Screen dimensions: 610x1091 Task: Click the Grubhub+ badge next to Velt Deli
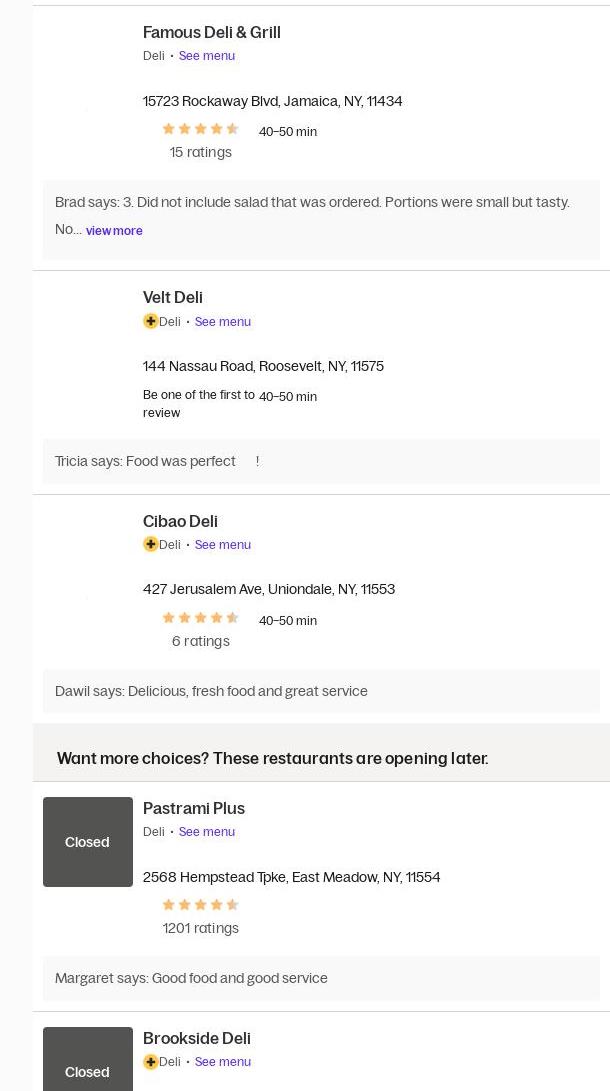pyautogui.click(x=151, y=321)
